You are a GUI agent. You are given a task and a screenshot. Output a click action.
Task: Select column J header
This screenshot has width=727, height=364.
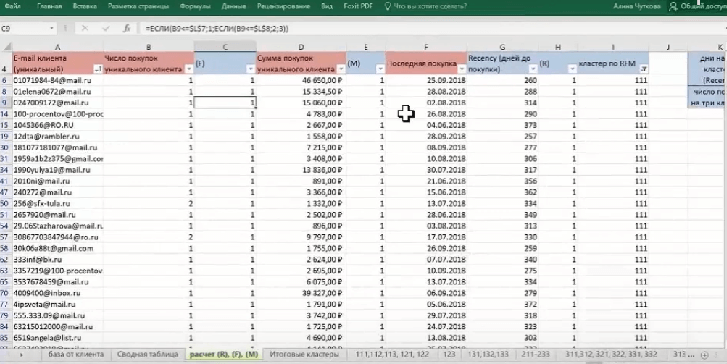click(x=668, y=47)
